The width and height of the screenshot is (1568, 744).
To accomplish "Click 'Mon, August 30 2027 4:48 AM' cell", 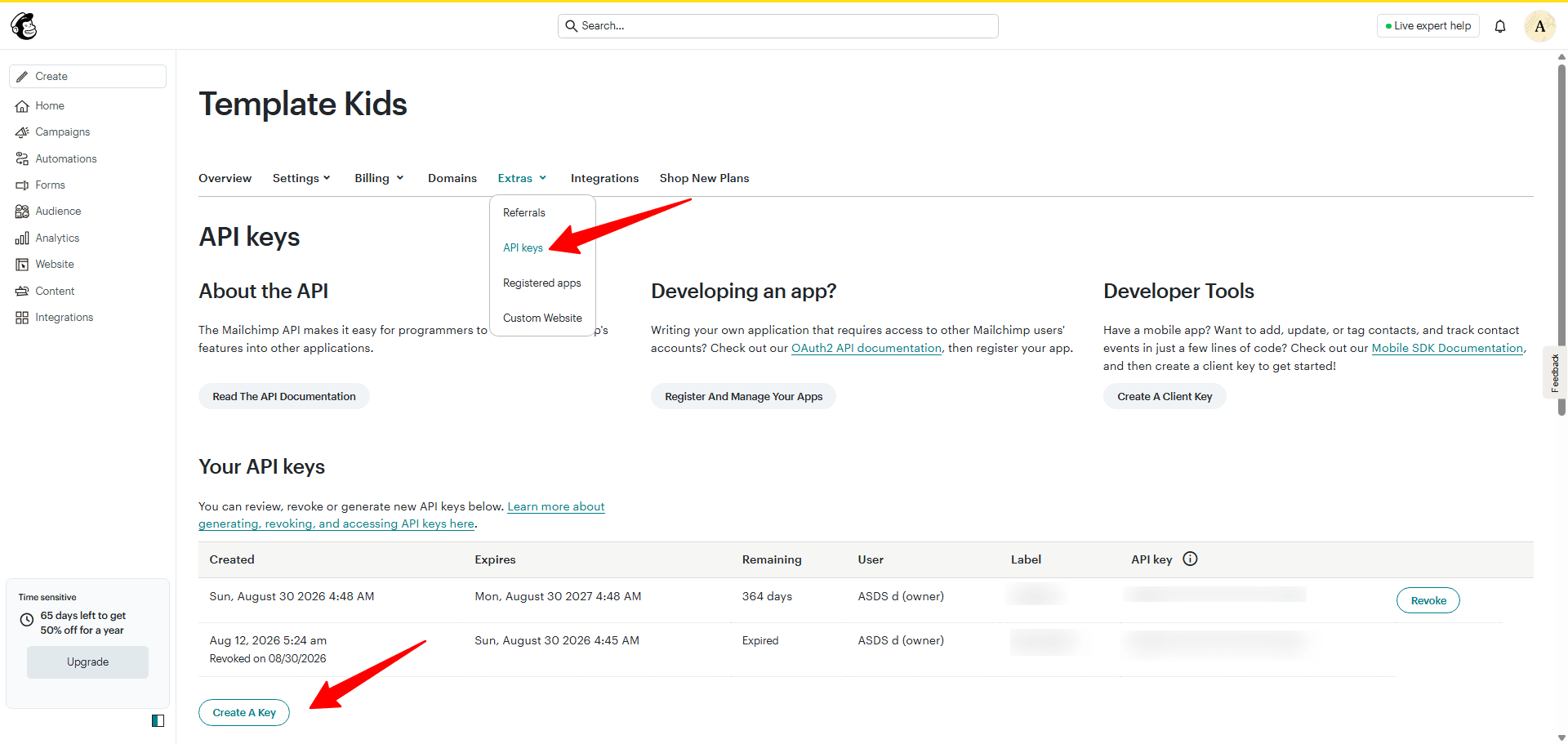I will point(558,596).
